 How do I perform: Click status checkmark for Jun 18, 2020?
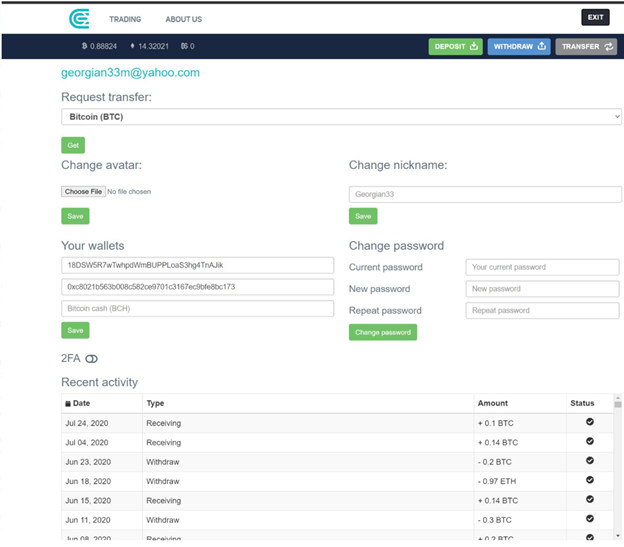(x=589, y=480)
